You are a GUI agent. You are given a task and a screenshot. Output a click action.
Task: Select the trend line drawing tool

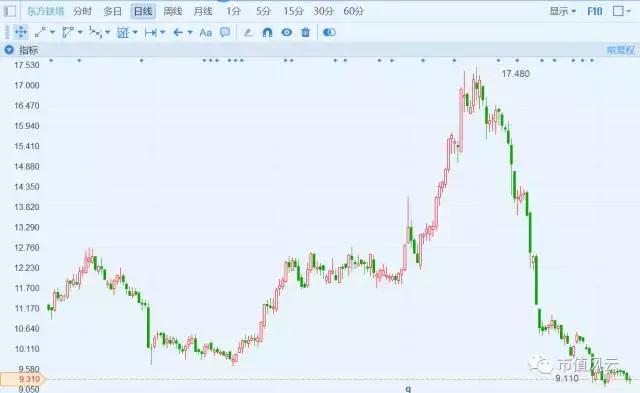(x=40, y=32)
